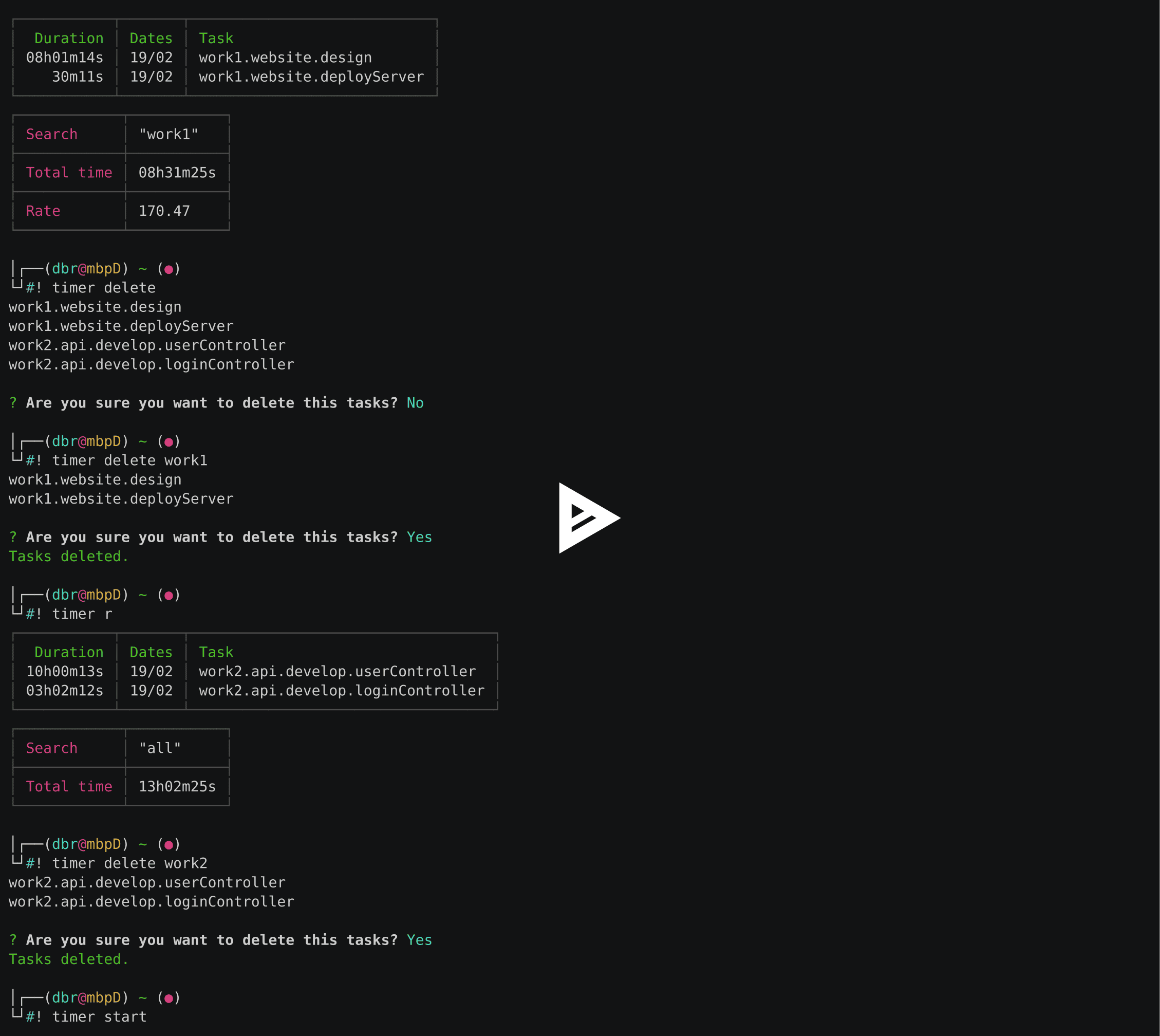Click "work2.api.develop.loginController" in report table
The width and height of the screenshot is (1160, 1036).
point(341,691)
